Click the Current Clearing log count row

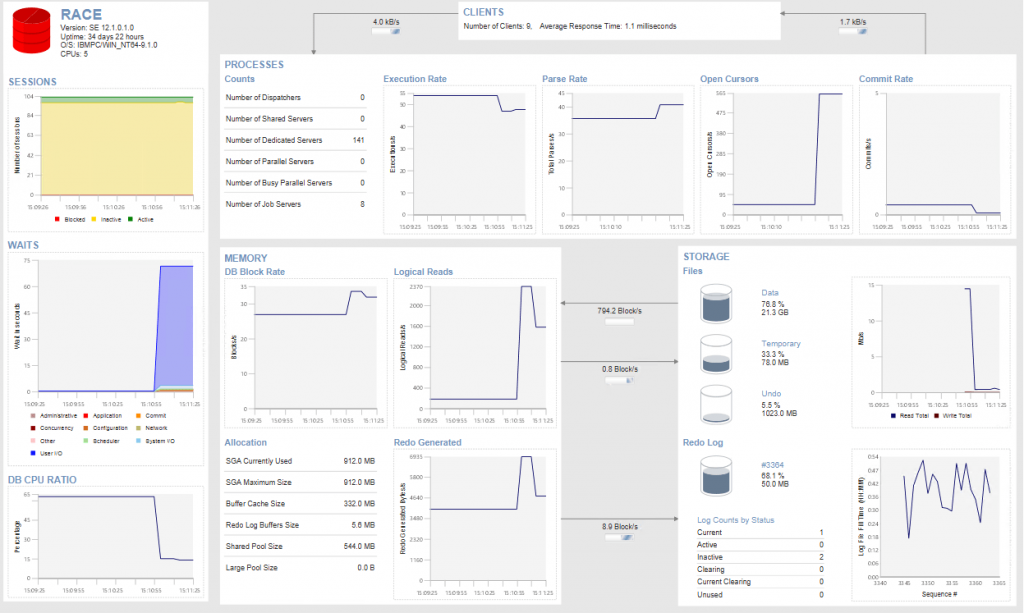coord(760,582)
